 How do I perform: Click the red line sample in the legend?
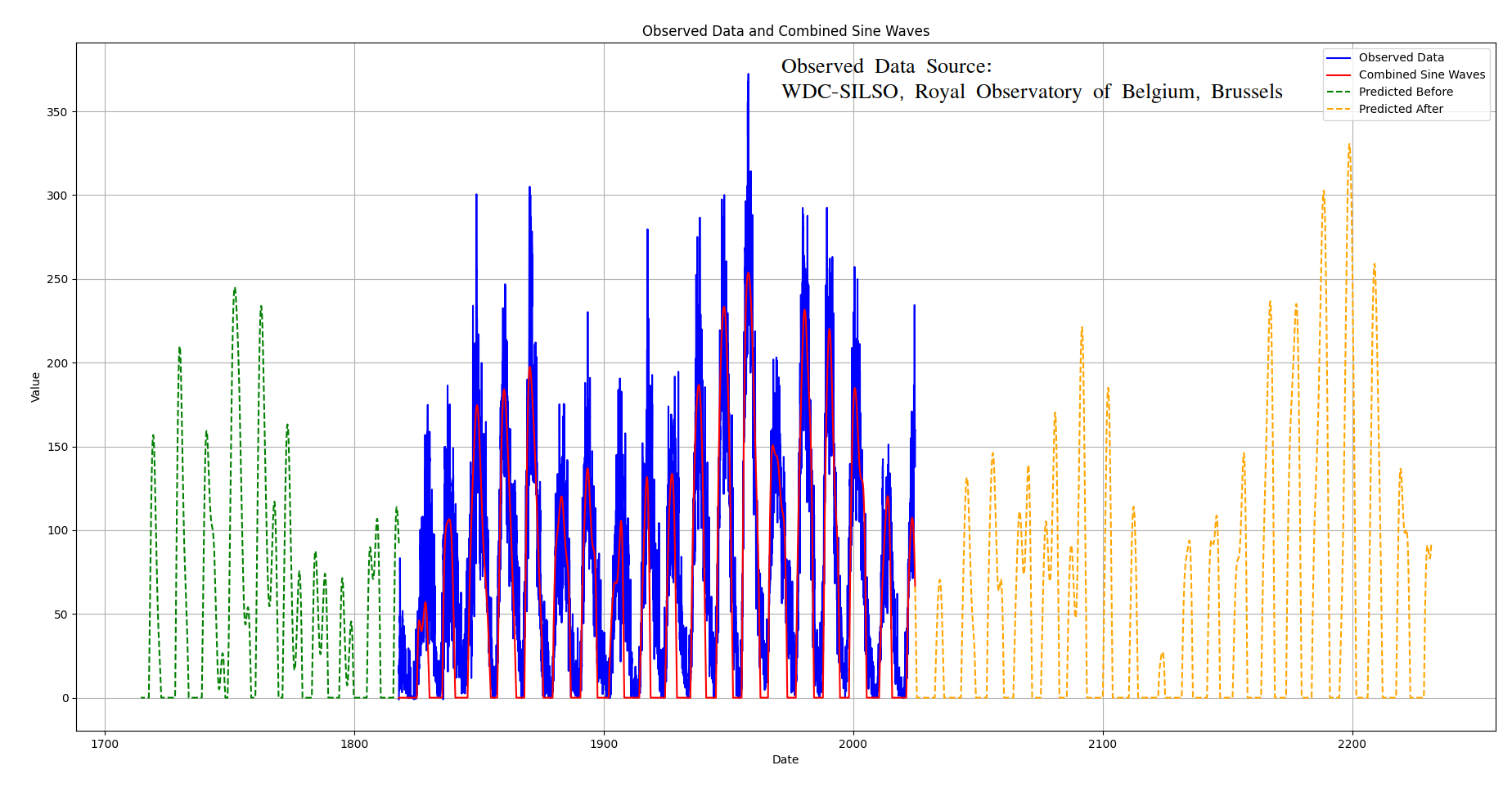click(x=1339, y=75)
